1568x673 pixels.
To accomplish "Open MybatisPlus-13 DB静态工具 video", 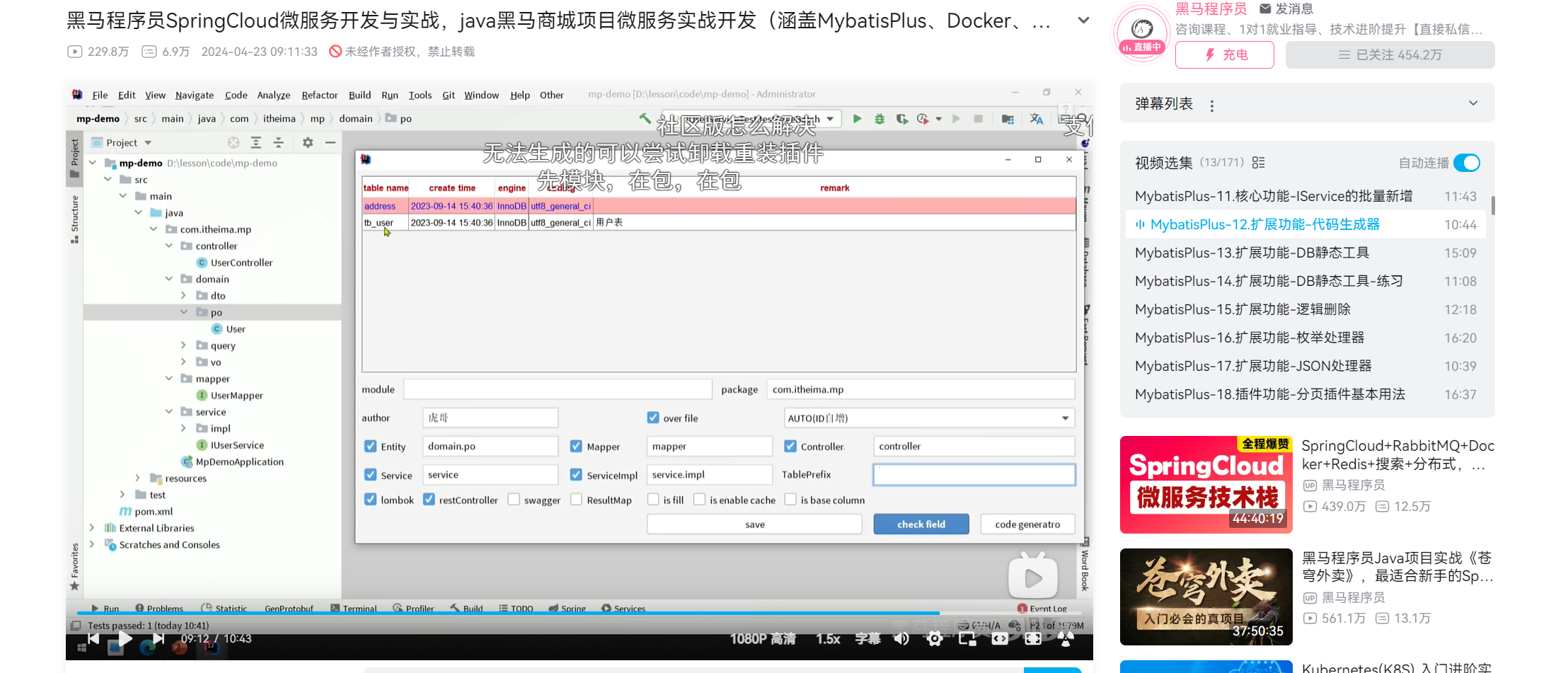I will 1305,253.
